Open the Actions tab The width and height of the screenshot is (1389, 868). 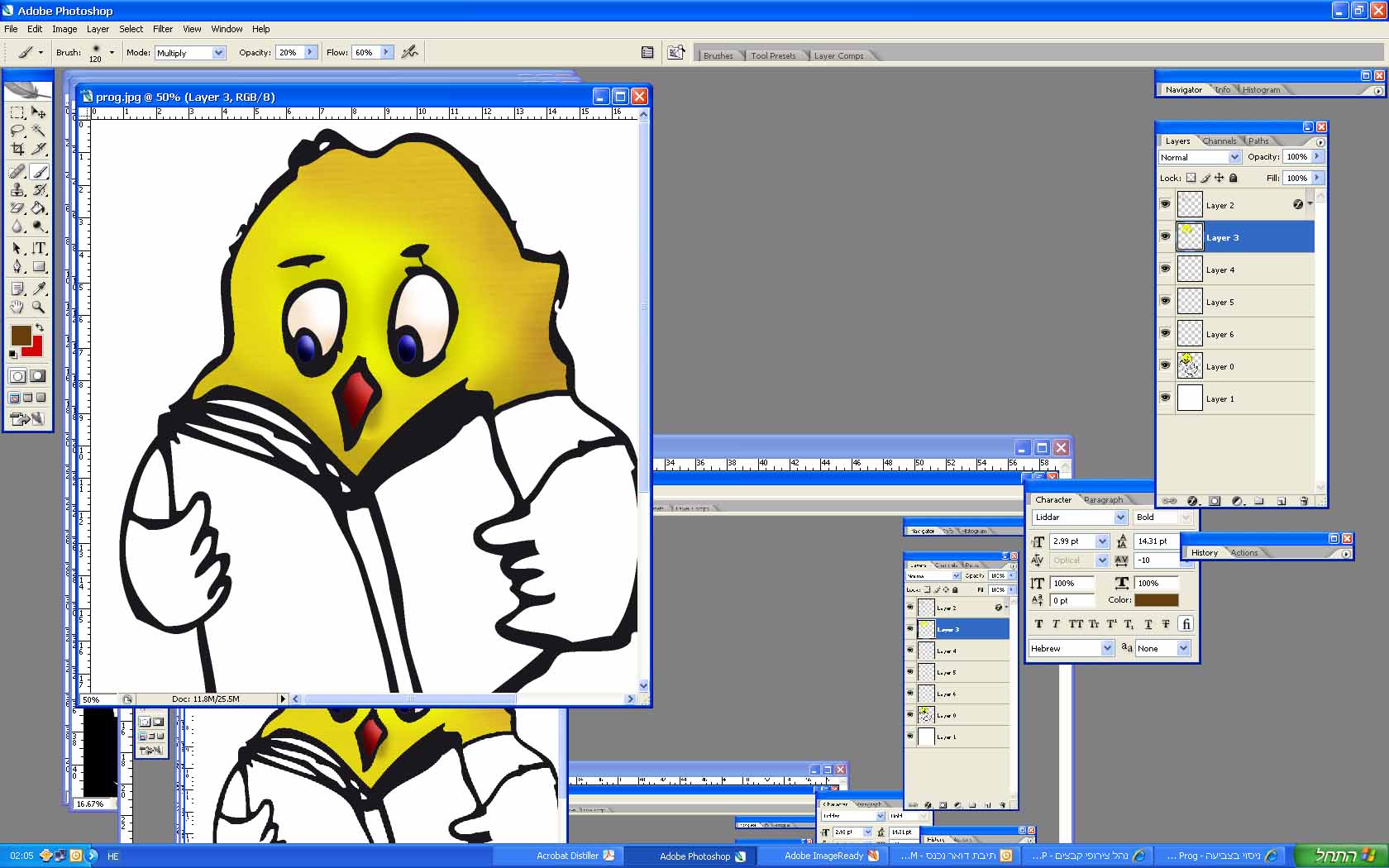(1243, 553)
